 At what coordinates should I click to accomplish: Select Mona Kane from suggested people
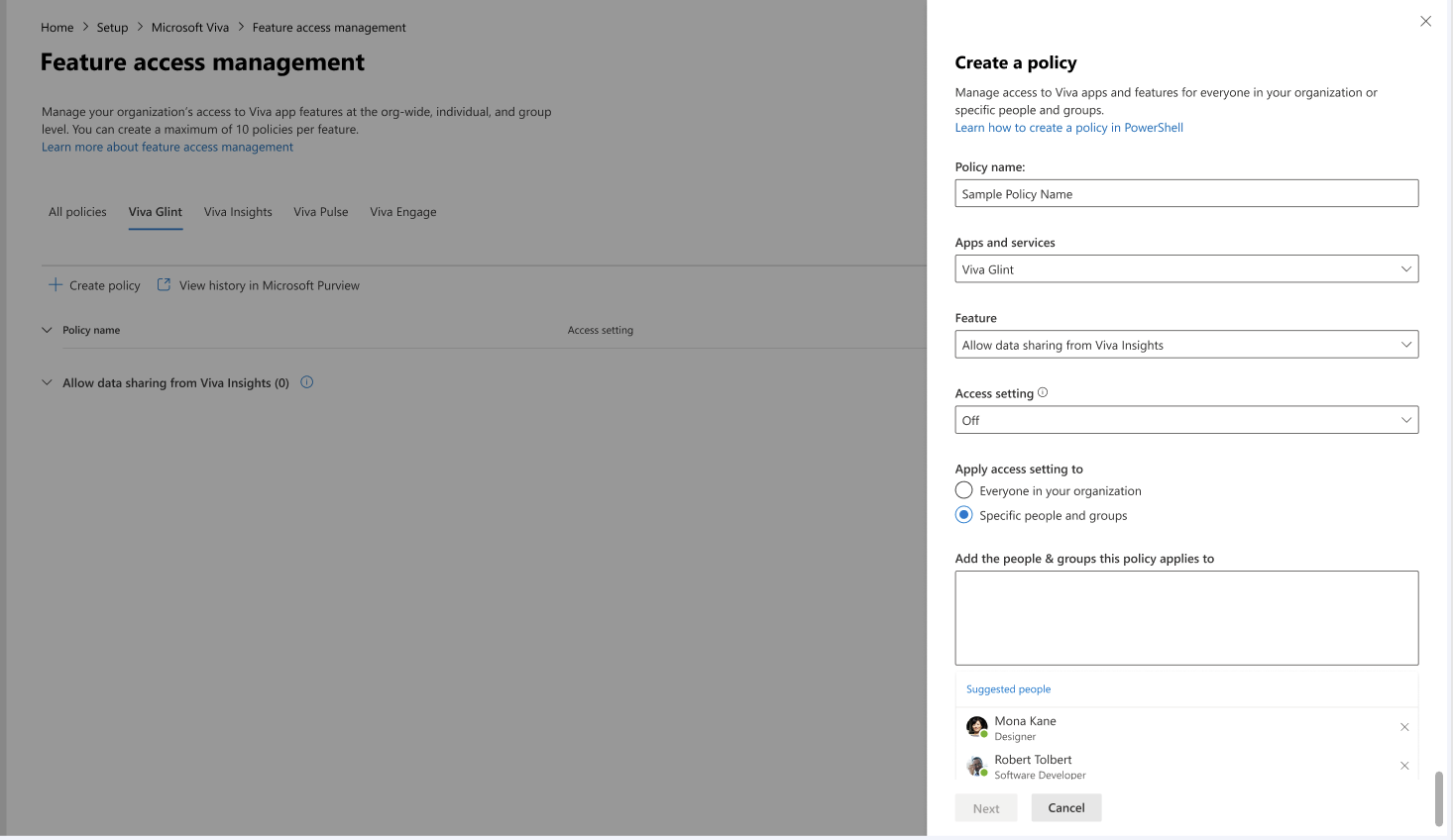1186,727
